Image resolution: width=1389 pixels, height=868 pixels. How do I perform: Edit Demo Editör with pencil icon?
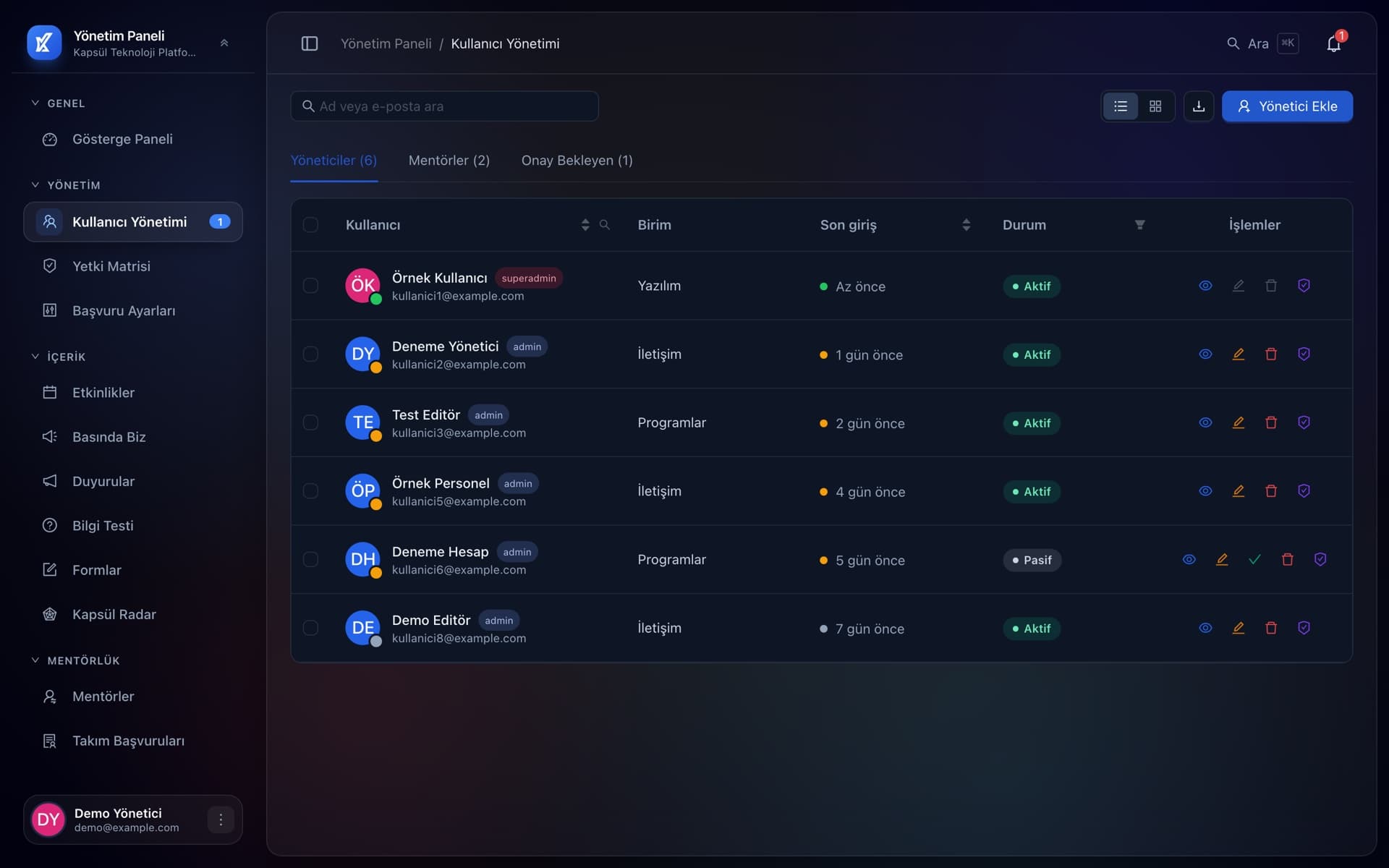click(1239, 628)
